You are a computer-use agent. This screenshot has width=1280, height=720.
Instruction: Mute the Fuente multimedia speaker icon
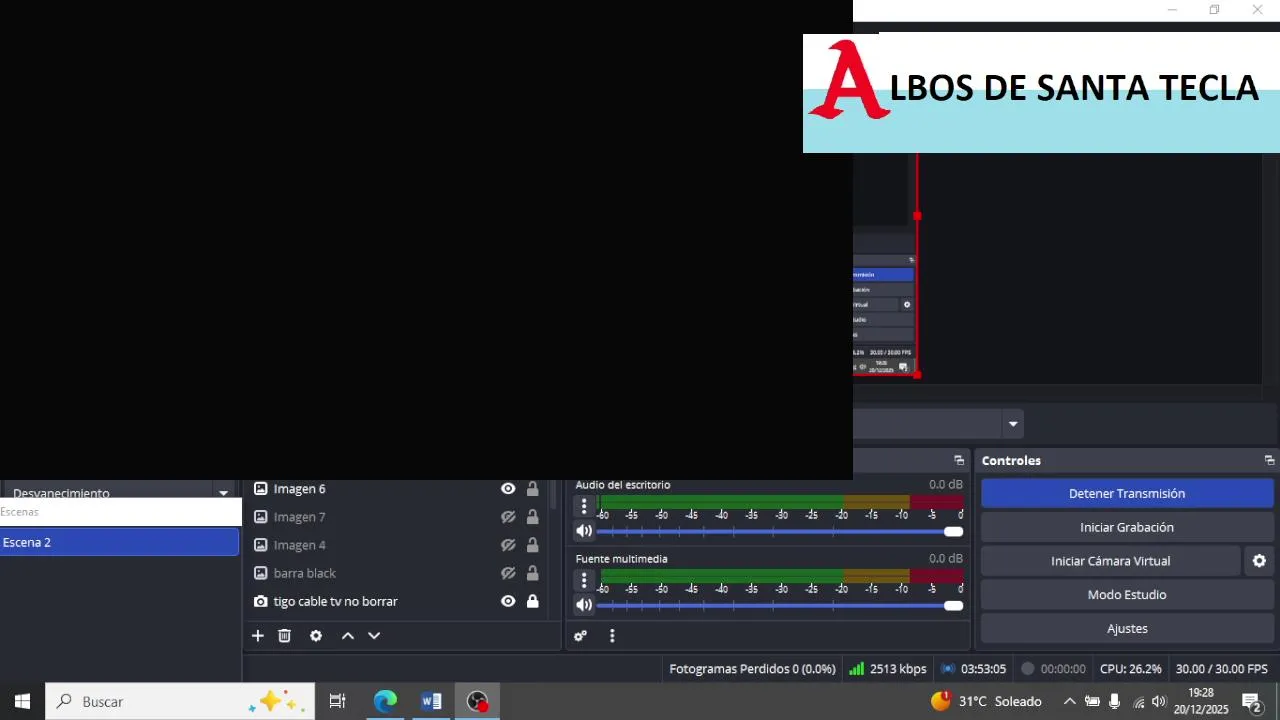click(x=584, y=605)
